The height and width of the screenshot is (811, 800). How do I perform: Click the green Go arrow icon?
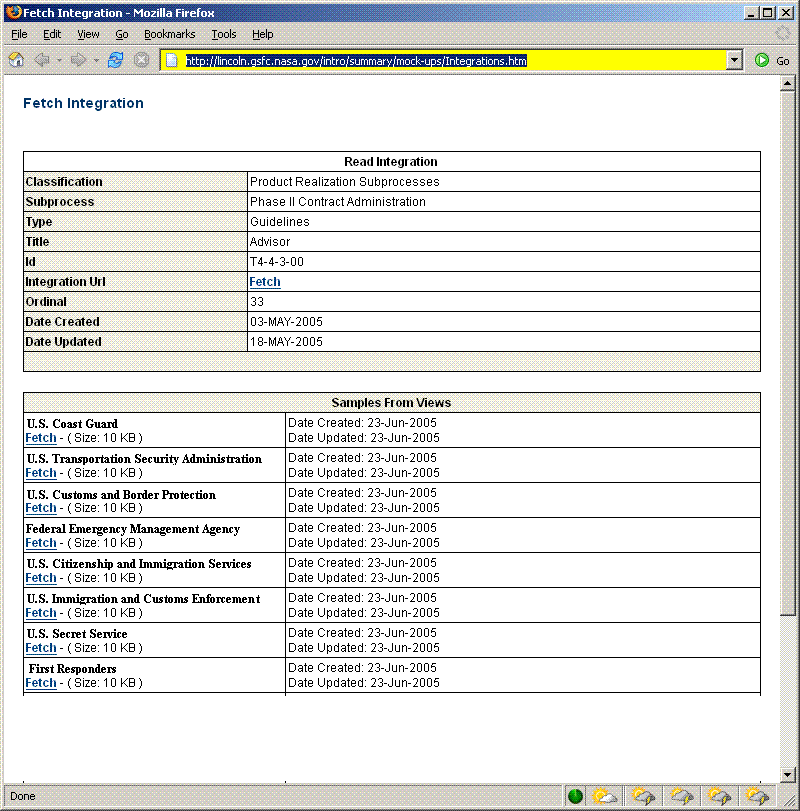(x=762, y=60)
